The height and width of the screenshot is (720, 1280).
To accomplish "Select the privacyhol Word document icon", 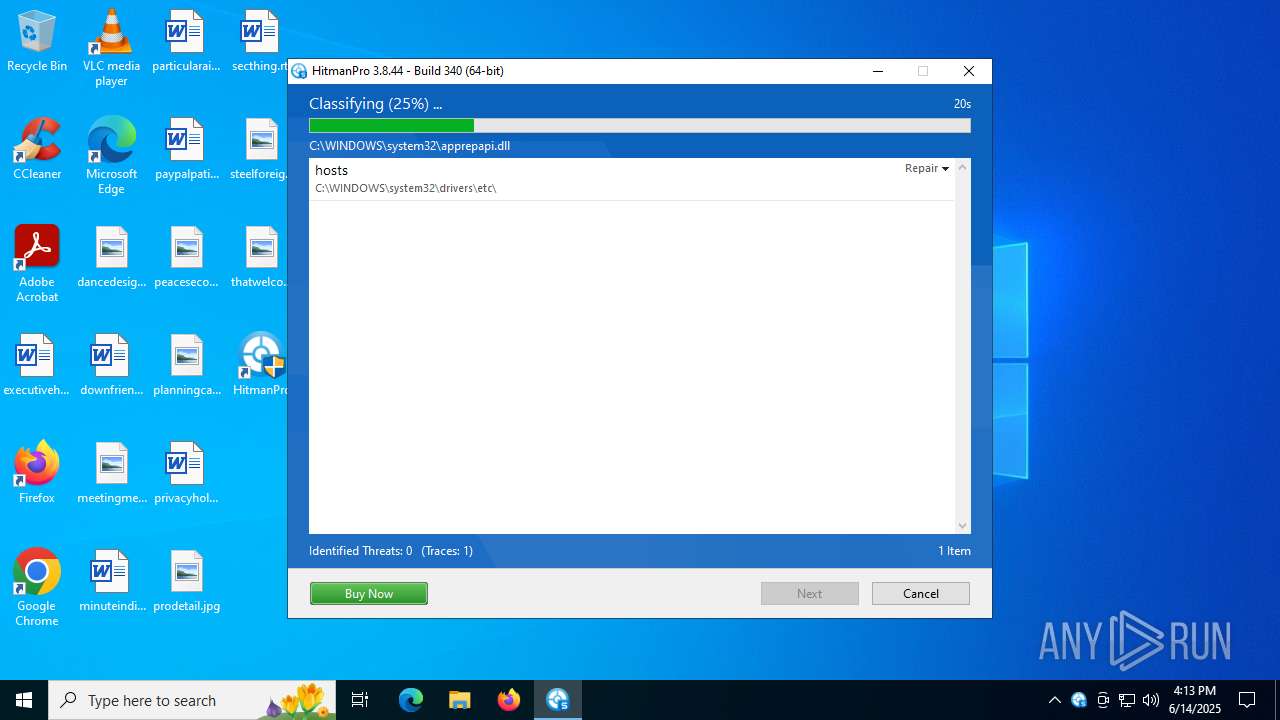I will tap(186, 473).
